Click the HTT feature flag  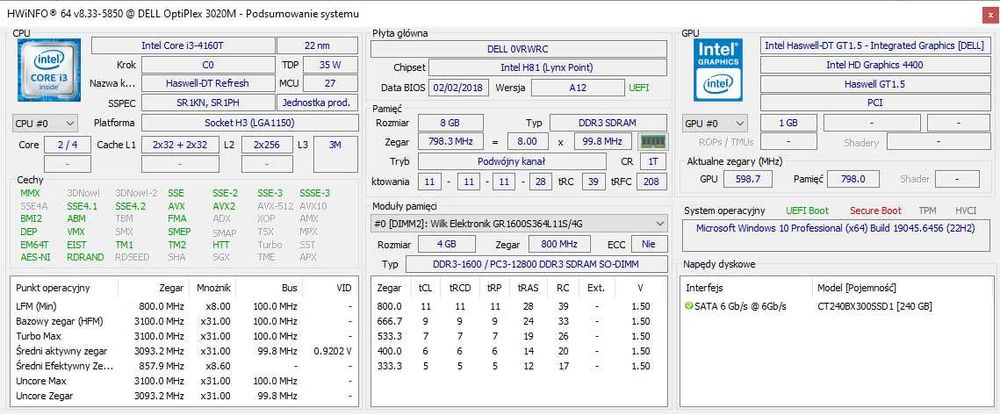coord(221,244)
